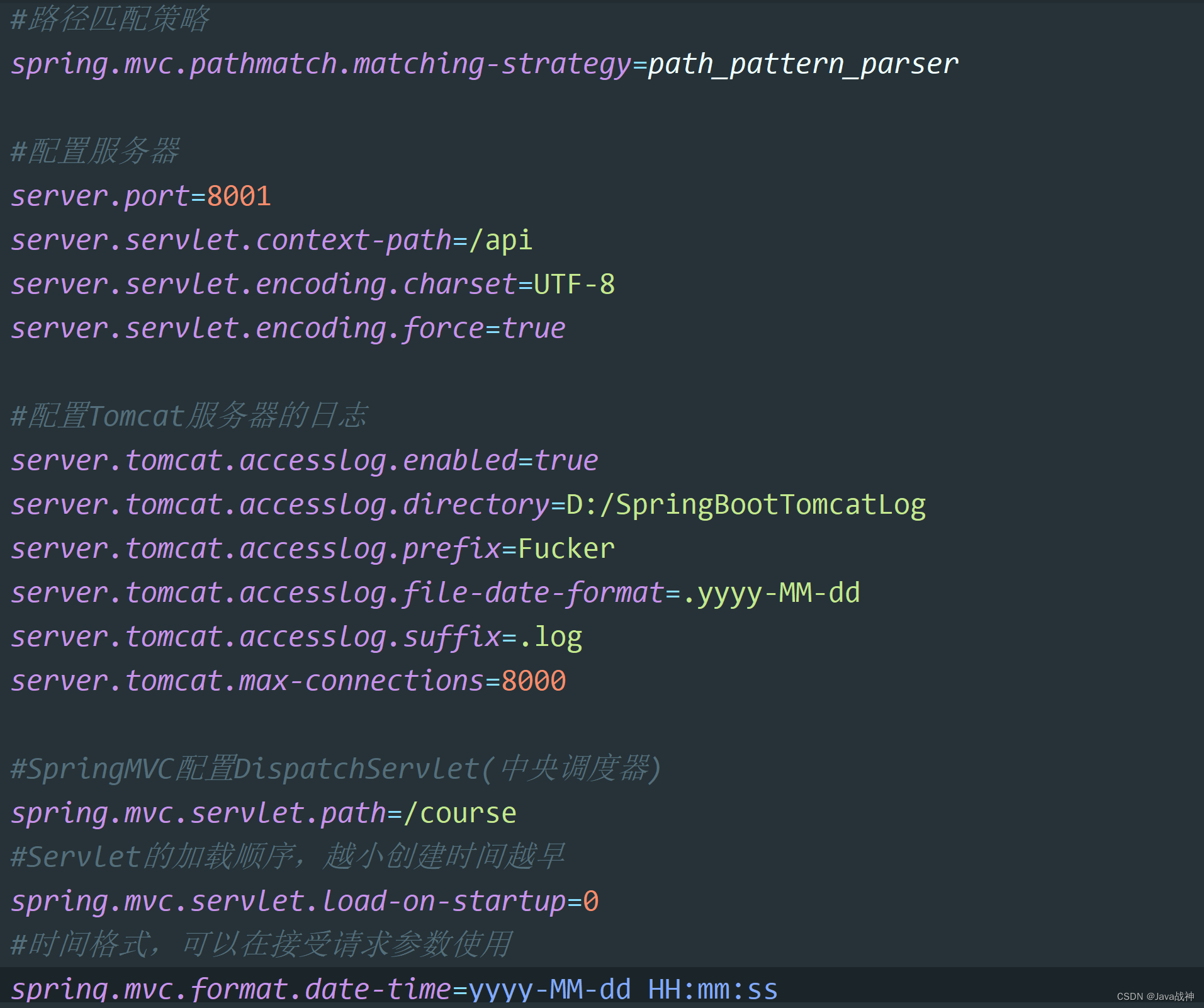Click the value 'path_pattern_parser'
The image size is (1204, 1008).
pos(803,64)
